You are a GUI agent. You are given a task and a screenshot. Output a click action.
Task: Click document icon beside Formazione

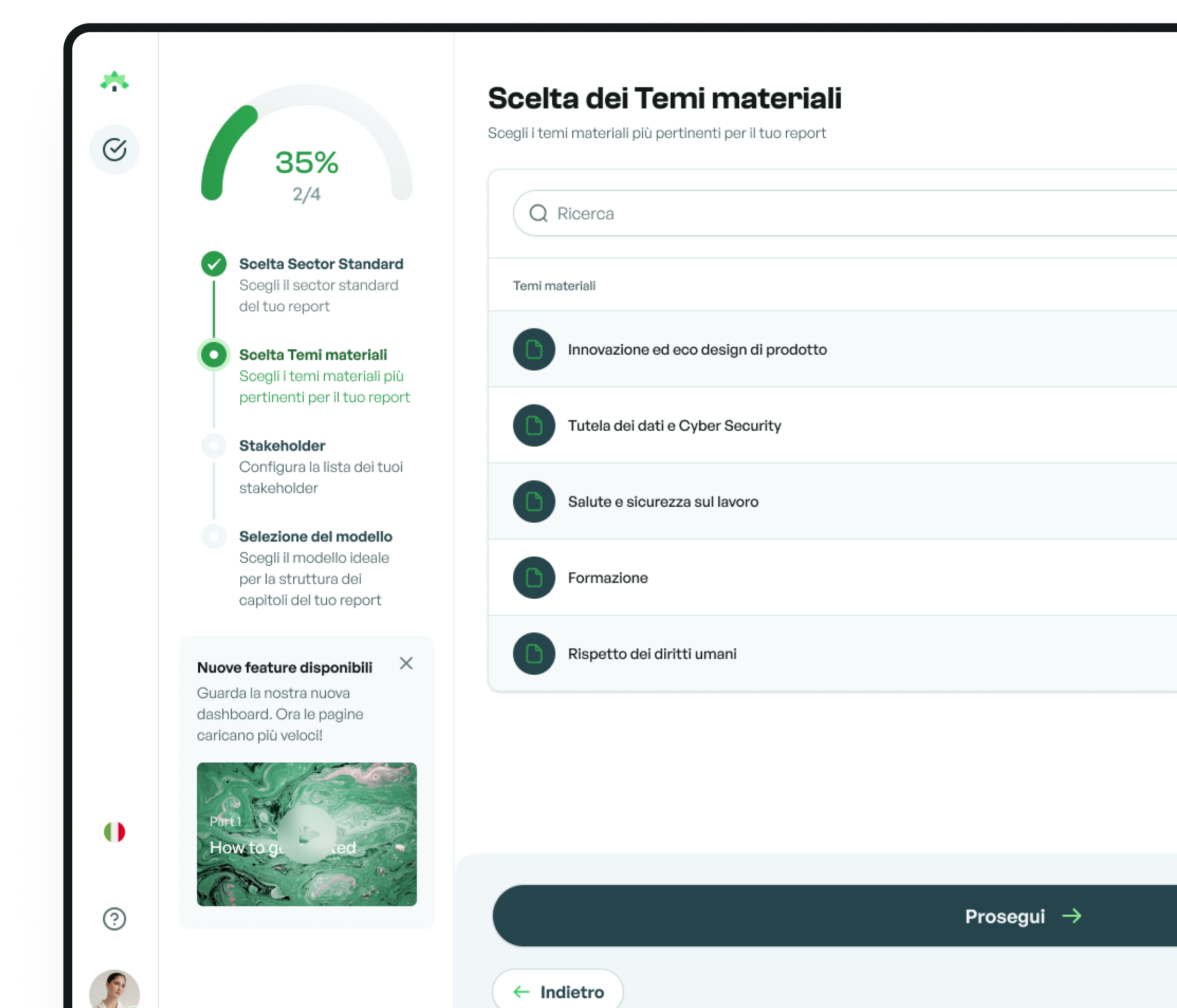pos(534,577)
